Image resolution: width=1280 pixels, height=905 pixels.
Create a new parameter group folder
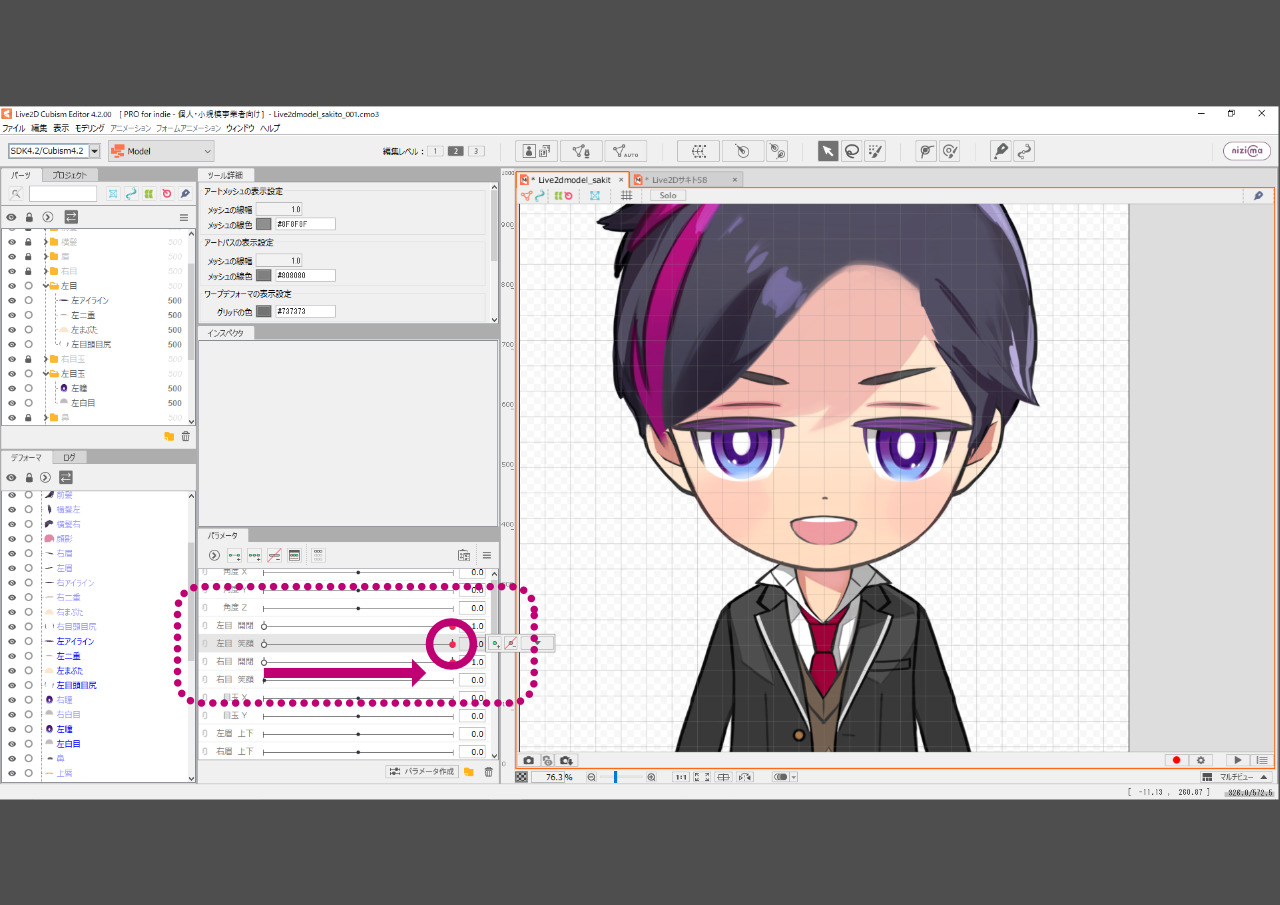point(469,772)
